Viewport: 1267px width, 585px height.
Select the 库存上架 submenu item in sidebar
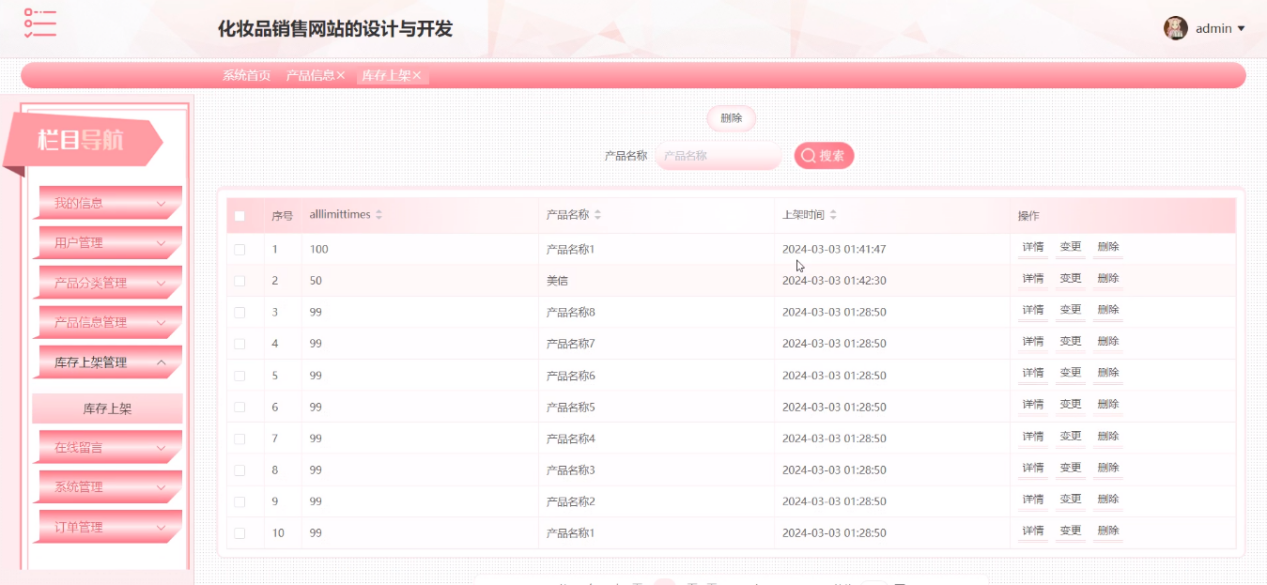click(x=107, y=409)
